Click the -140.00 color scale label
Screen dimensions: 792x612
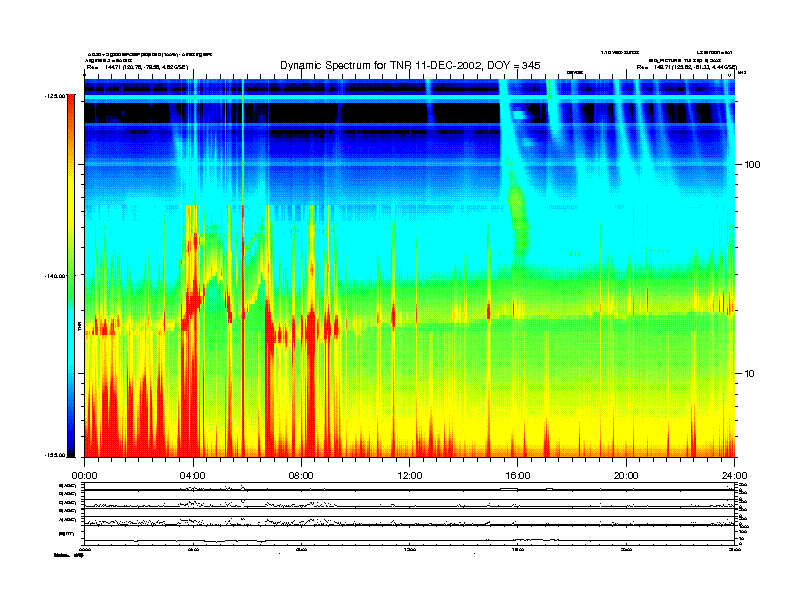pos(55,276)
